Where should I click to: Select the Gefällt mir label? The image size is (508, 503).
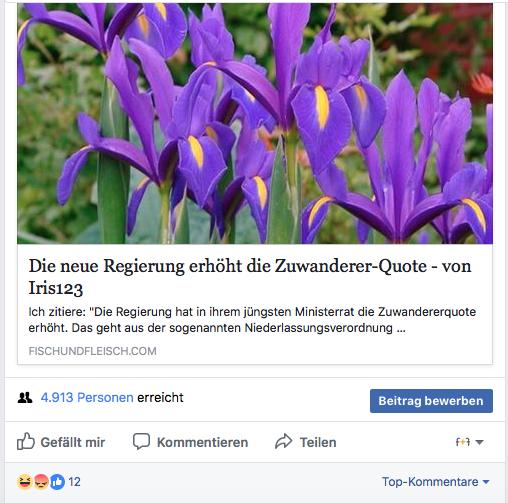[x=73, y=442]
